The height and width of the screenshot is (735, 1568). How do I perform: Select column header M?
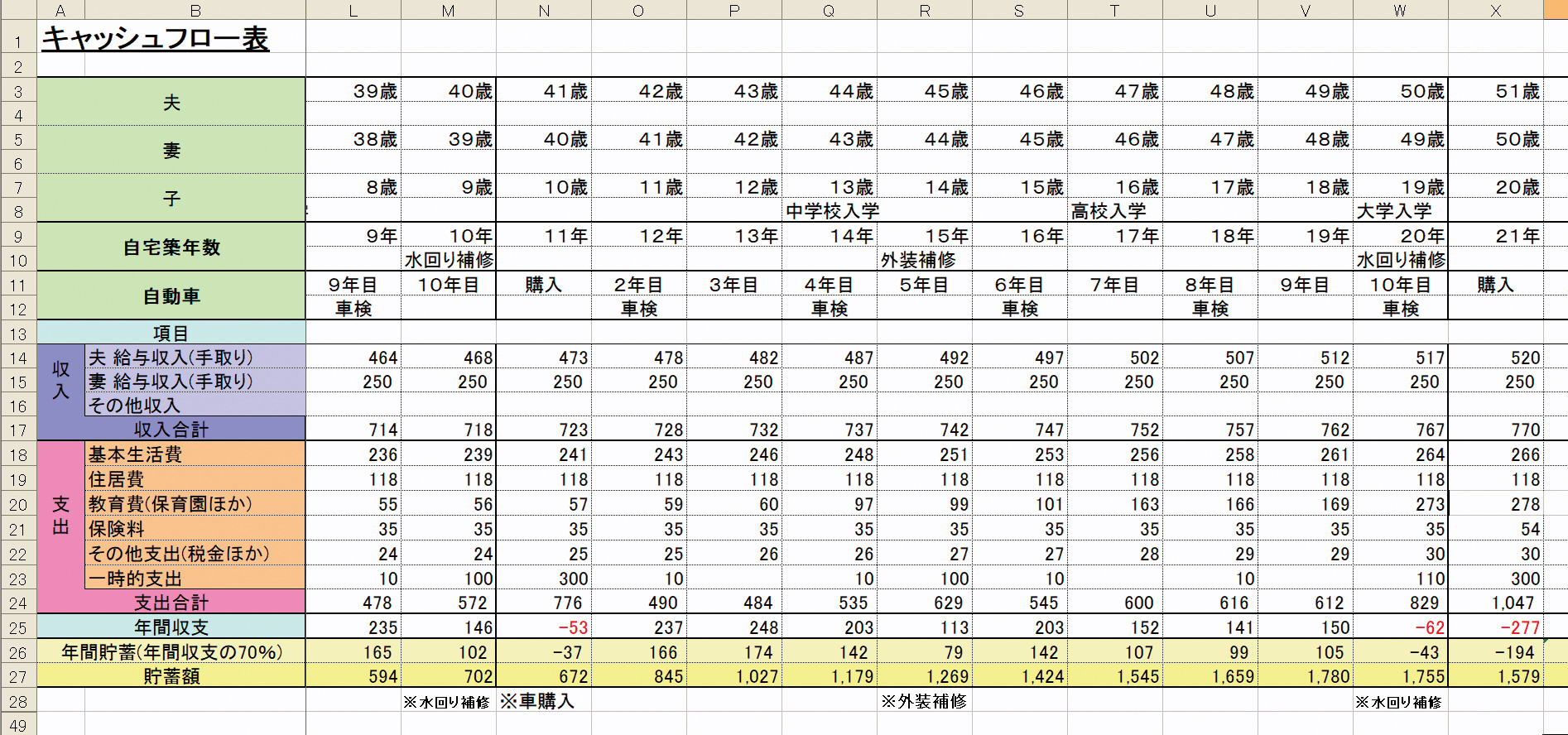pos(449,10)
